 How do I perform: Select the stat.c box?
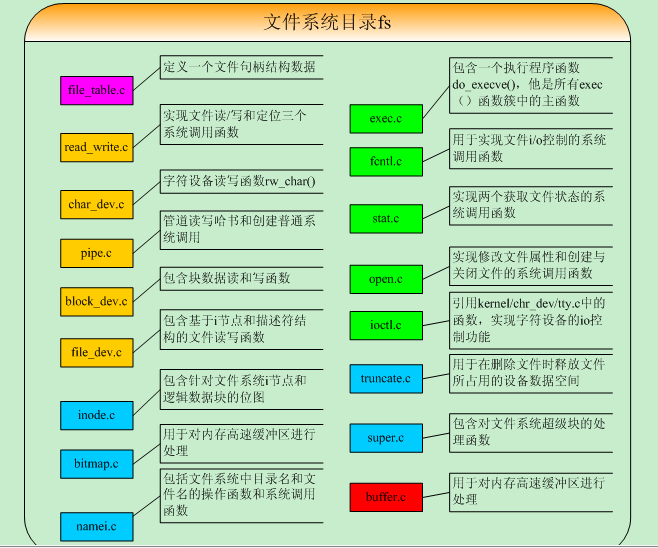coord(386,219)
